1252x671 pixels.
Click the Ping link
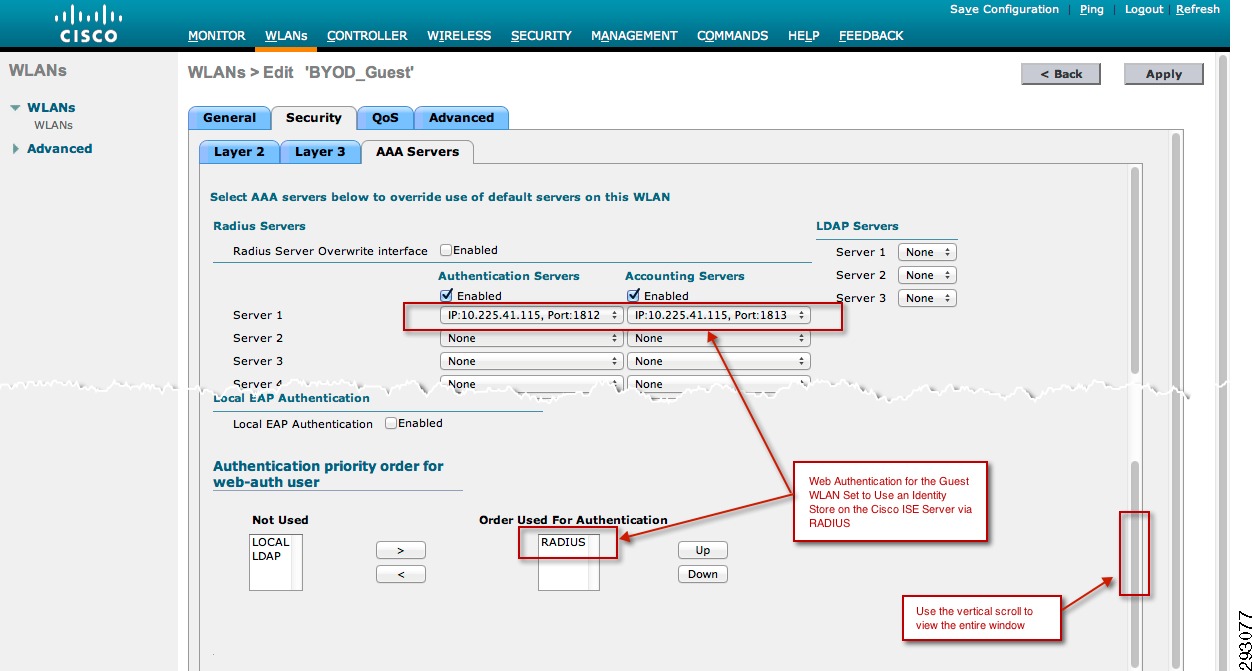pos(1092,9)
